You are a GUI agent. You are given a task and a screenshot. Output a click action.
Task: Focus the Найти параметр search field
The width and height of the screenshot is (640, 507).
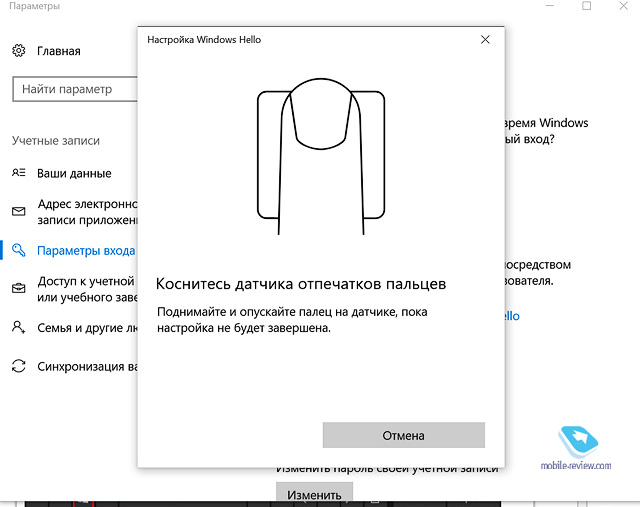[76, 89]
